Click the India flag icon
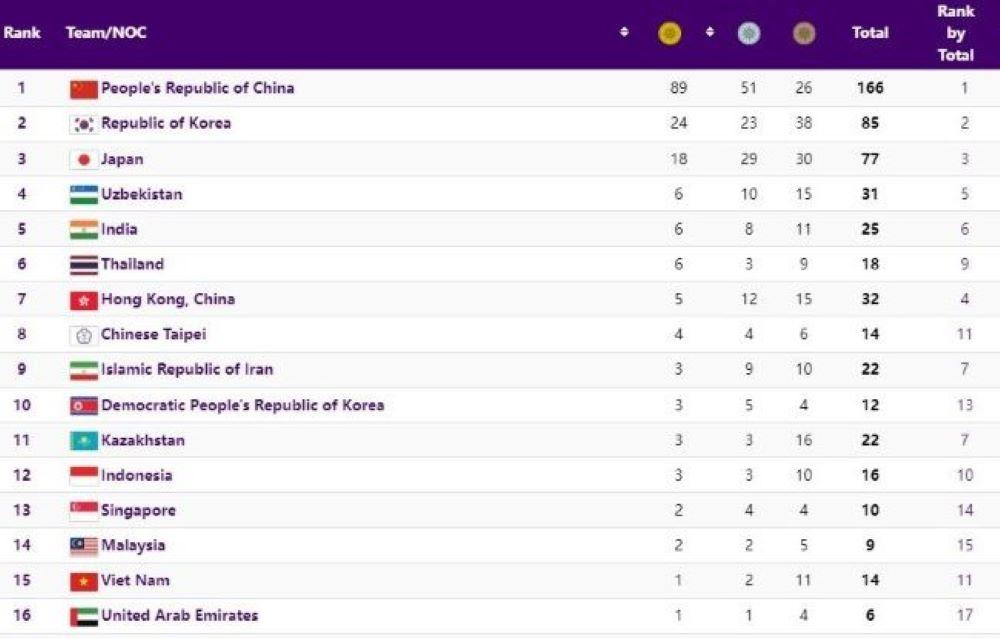The height and width of the screenshot is (638, 1000). (x=84, y=230)
